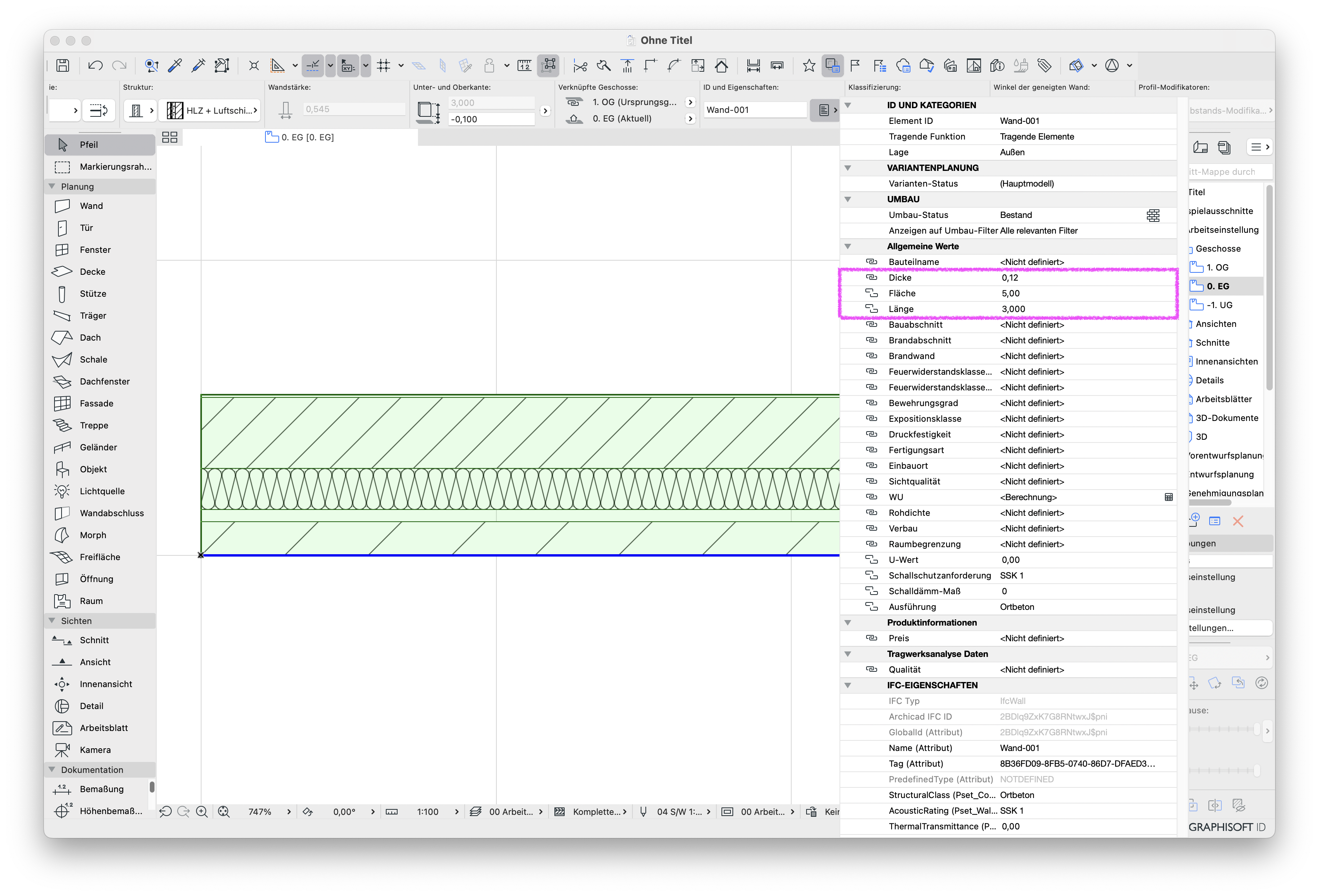Open the 0. EG [0. EG] view tab
The width and height of the screenshot is (1319, 896).
click(300, 137)
